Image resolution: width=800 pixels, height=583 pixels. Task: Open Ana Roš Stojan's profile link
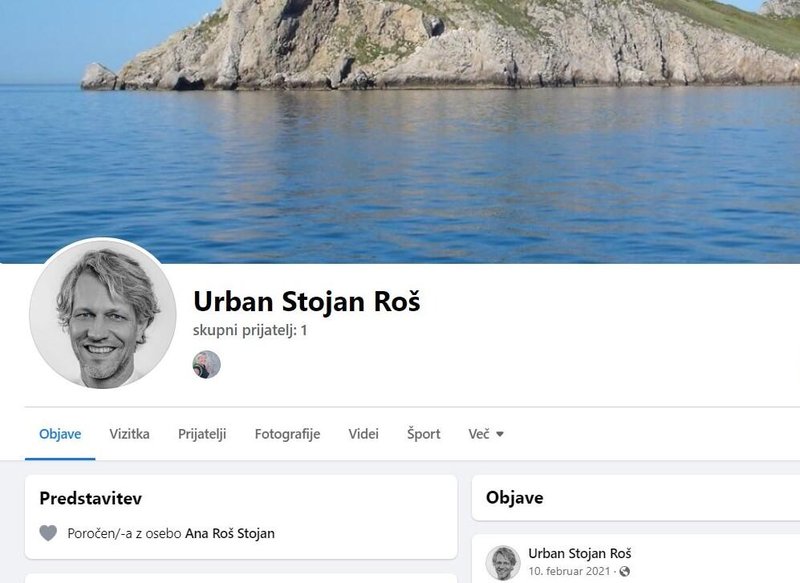click(230, 534)
